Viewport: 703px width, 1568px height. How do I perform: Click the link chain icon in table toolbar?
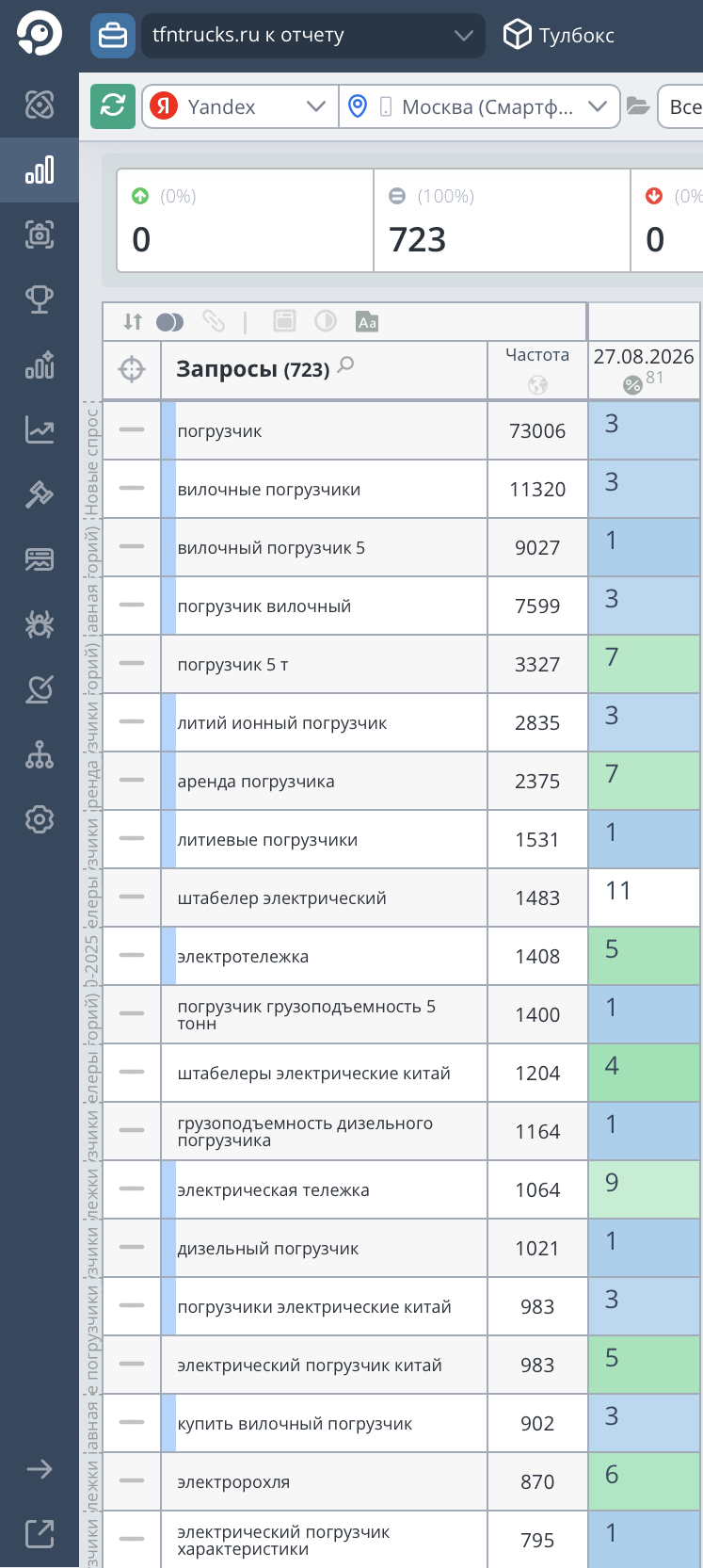(x=214, y=322)
